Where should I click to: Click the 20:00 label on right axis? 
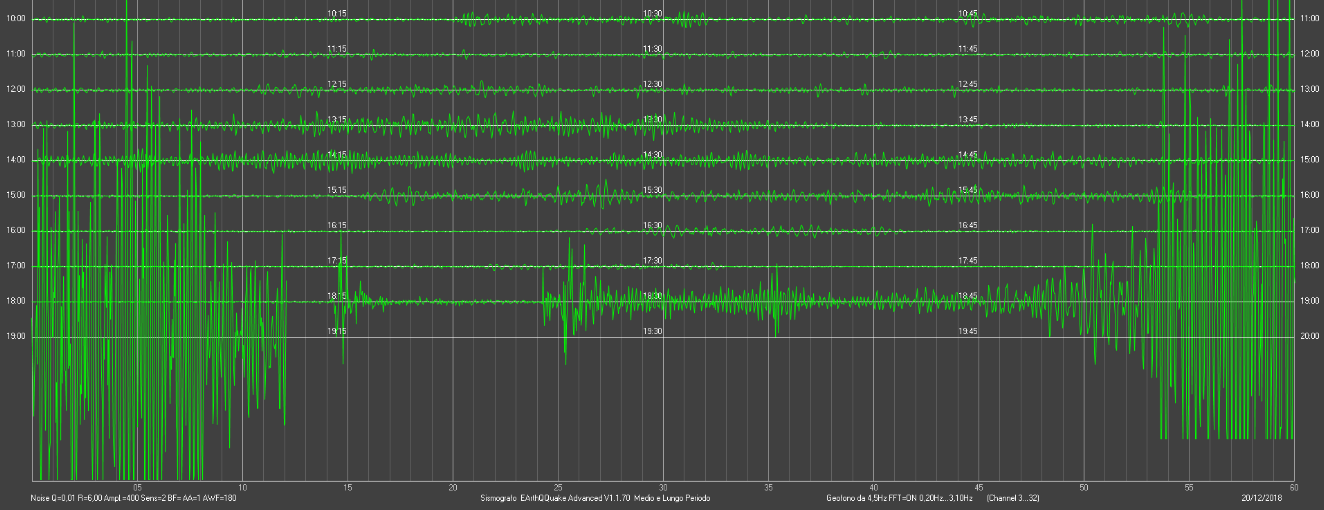1309,337
